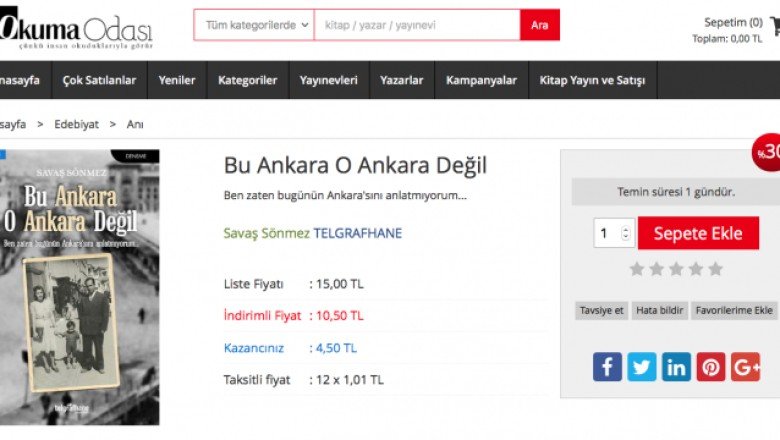Rate the book one star
Image resolution: width=780 pixels, height=440 pixels.
(637, 269)
